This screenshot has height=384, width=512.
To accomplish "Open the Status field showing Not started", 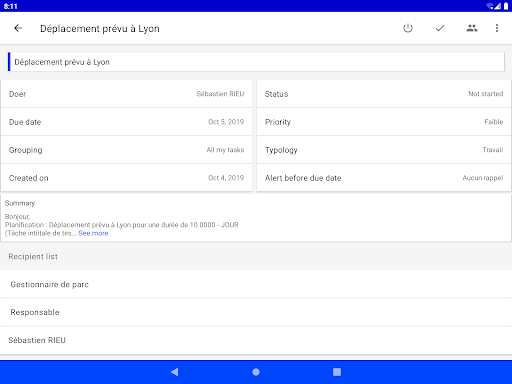I will coord(384,94).
